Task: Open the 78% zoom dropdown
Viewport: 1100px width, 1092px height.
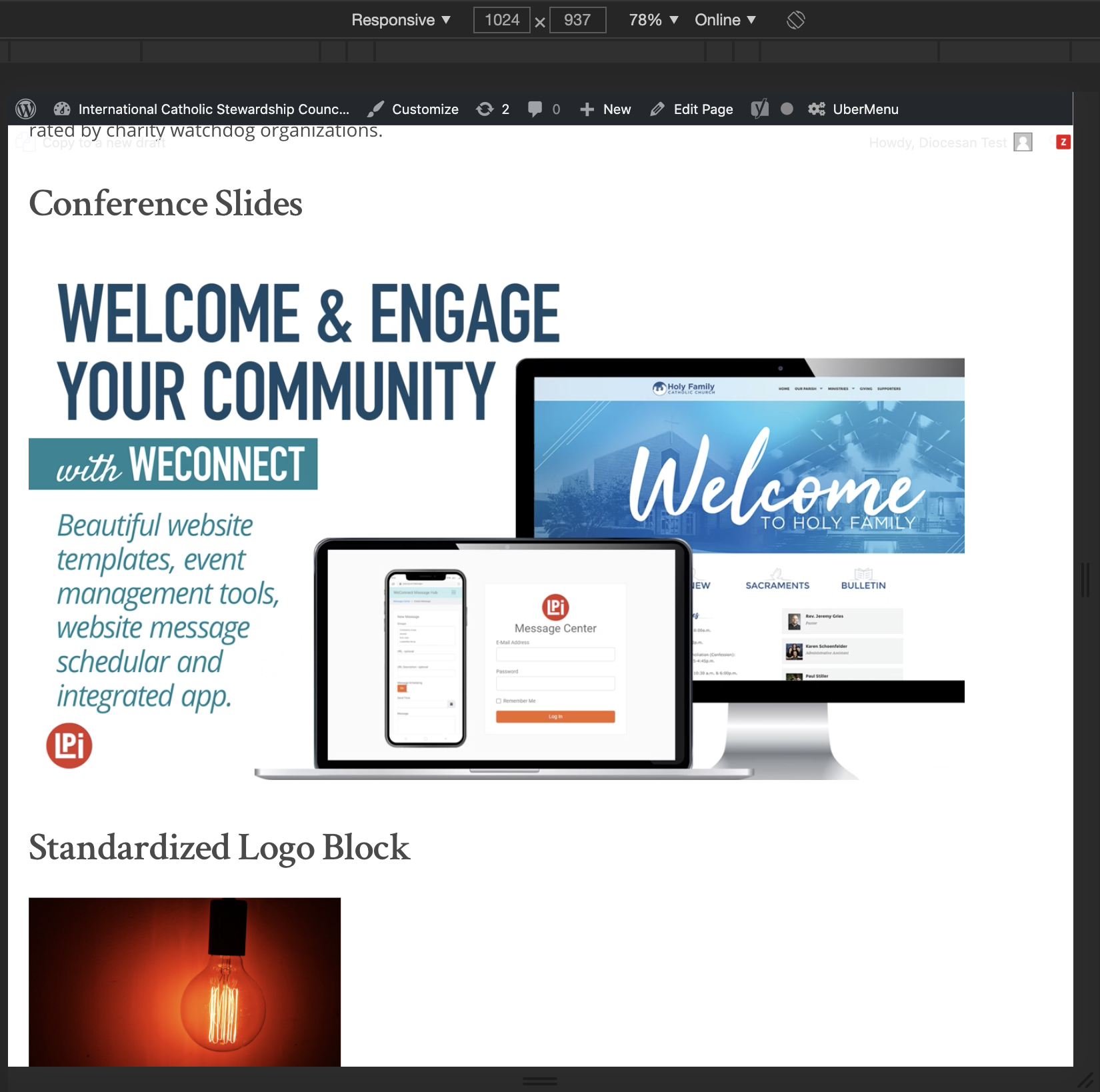Action: 653,20
